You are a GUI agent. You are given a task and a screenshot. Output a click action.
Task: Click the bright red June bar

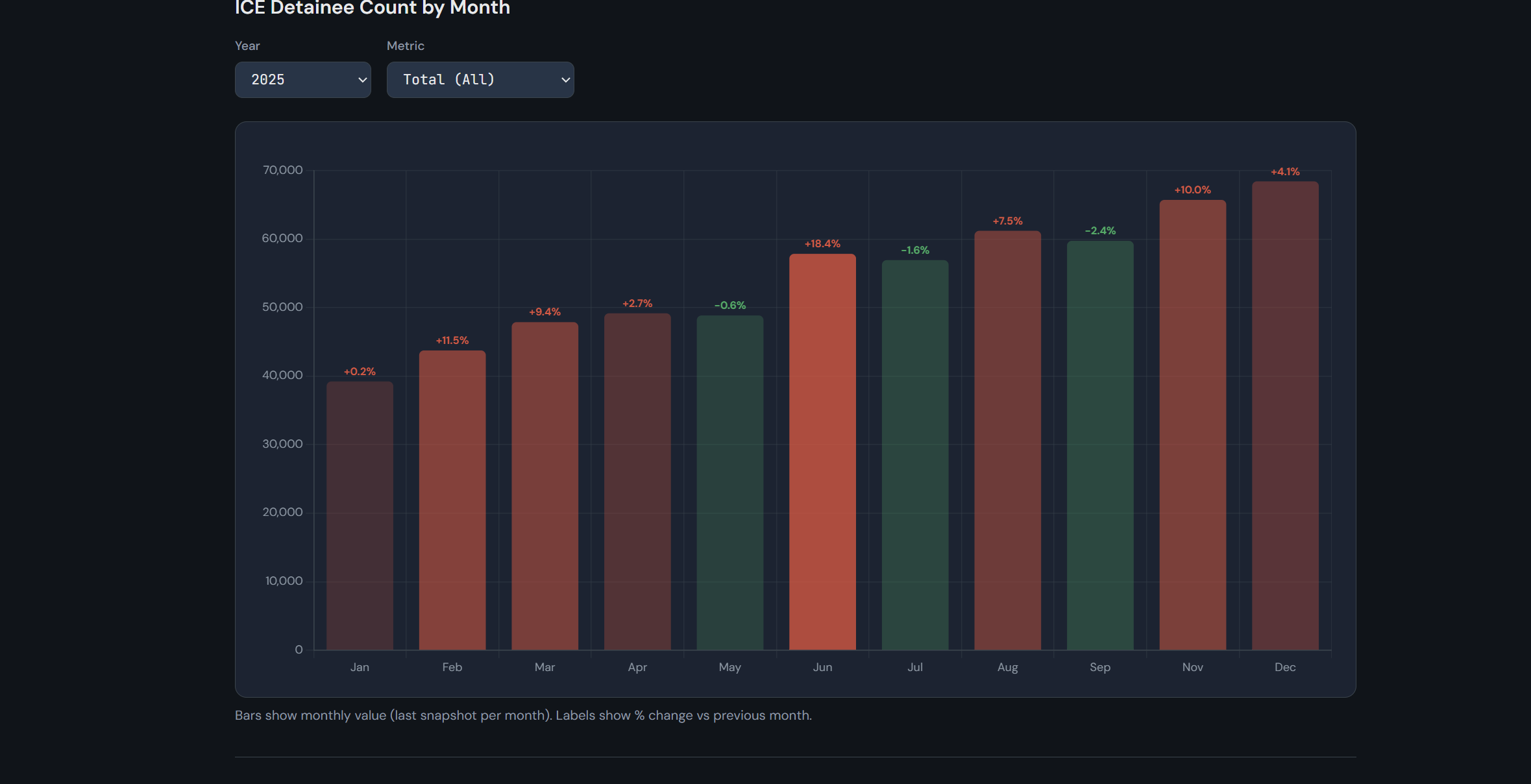[x=822, y=452]
